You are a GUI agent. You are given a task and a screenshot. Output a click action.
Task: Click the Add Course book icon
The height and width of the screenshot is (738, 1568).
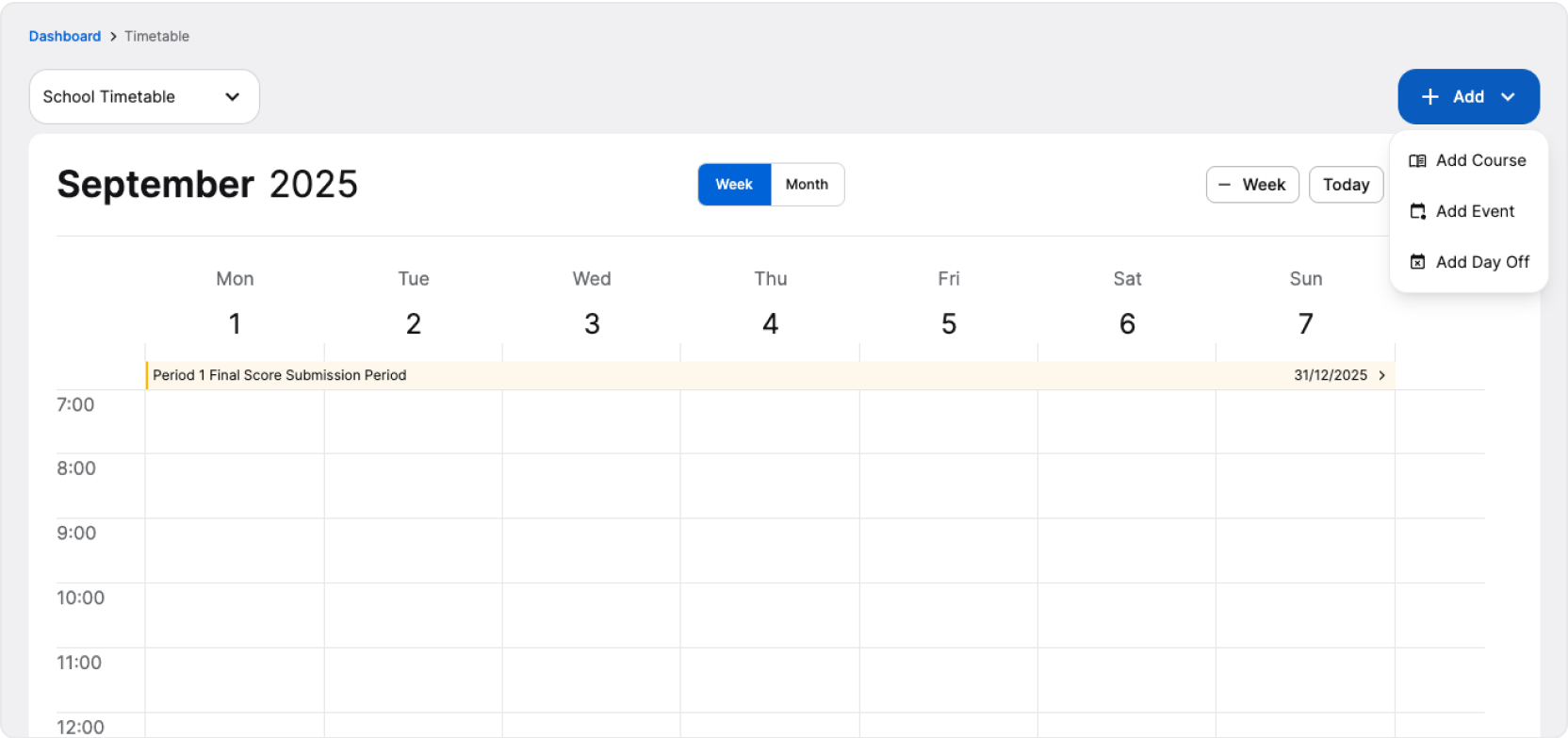click(1417, 161)
